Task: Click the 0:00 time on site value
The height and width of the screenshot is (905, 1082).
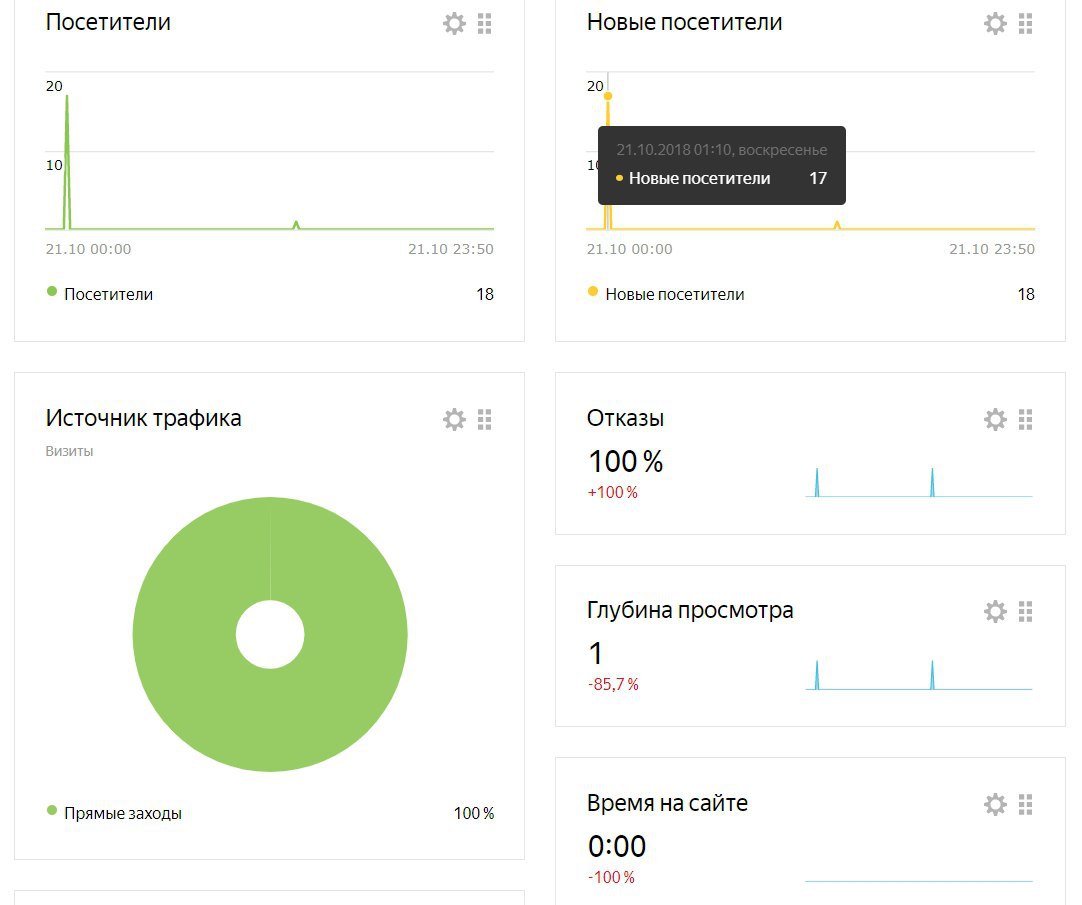Action: pos(617,846)
